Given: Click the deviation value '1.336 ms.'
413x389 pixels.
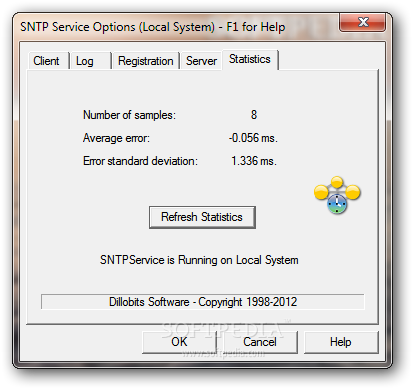Looking at the screenshot, I should (254, 161).
